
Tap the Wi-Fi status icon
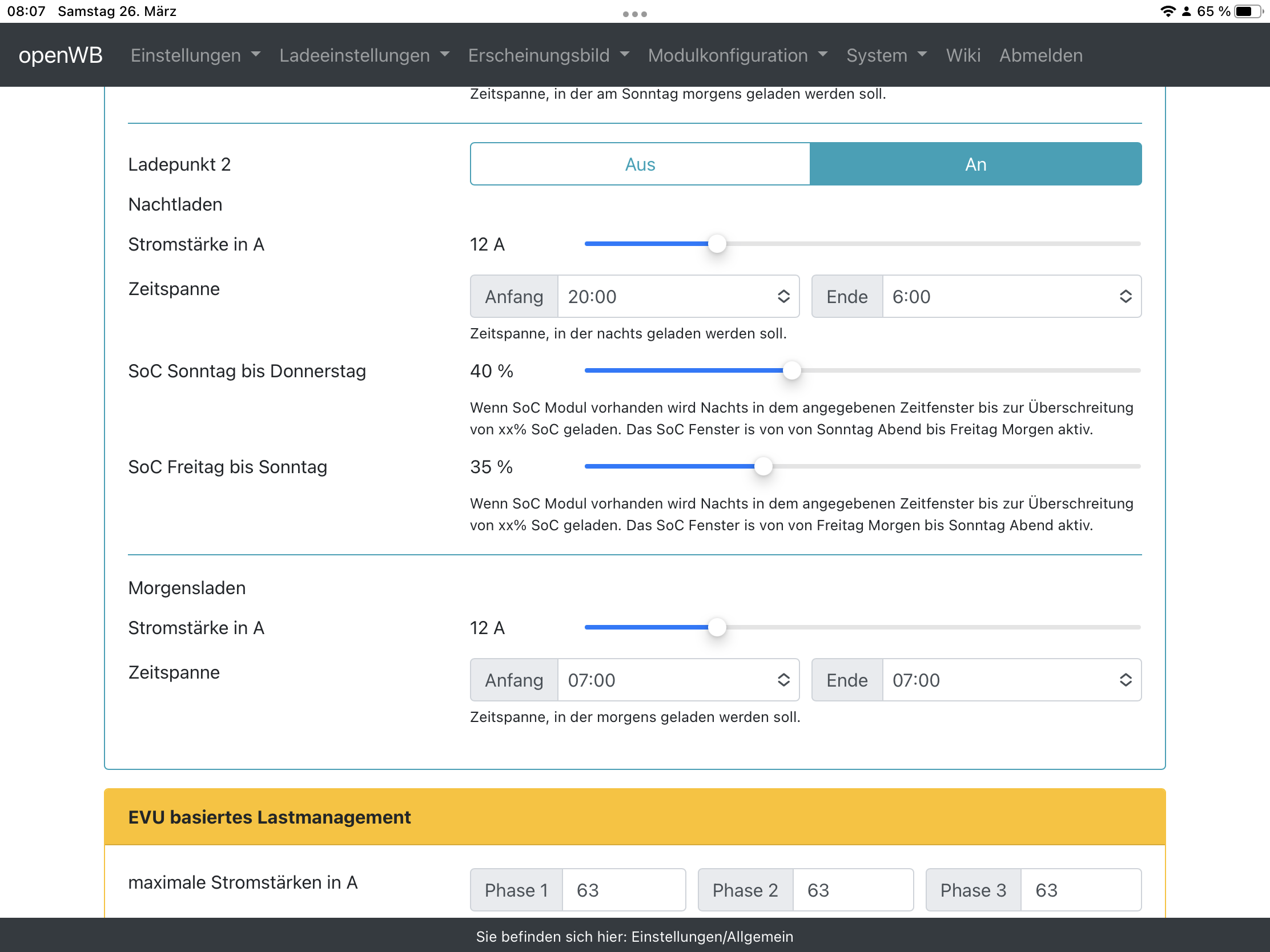pyautogui.click(x=1168, y=11)
